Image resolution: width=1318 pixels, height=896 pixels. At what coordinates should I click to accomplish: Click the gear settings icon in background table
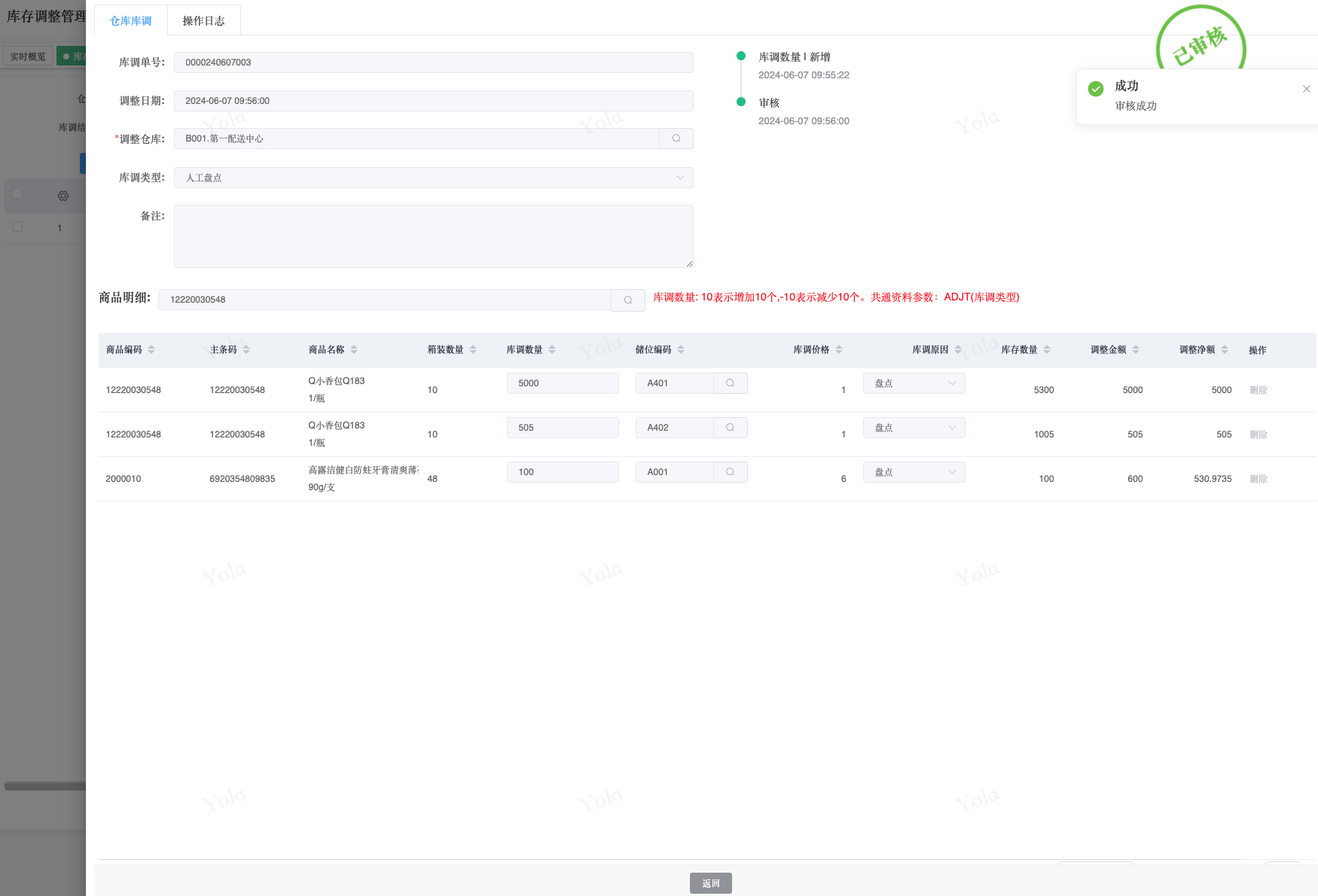tap(63, 196)
